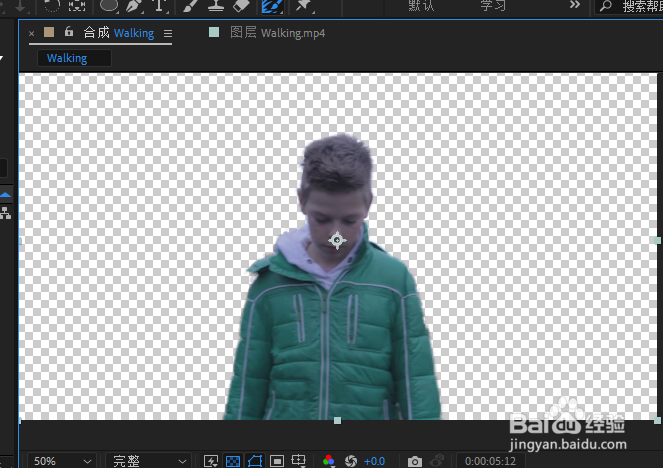Expand workspace overflow double chevron
The image size is (663, 468).
click(x=575, y=5)
